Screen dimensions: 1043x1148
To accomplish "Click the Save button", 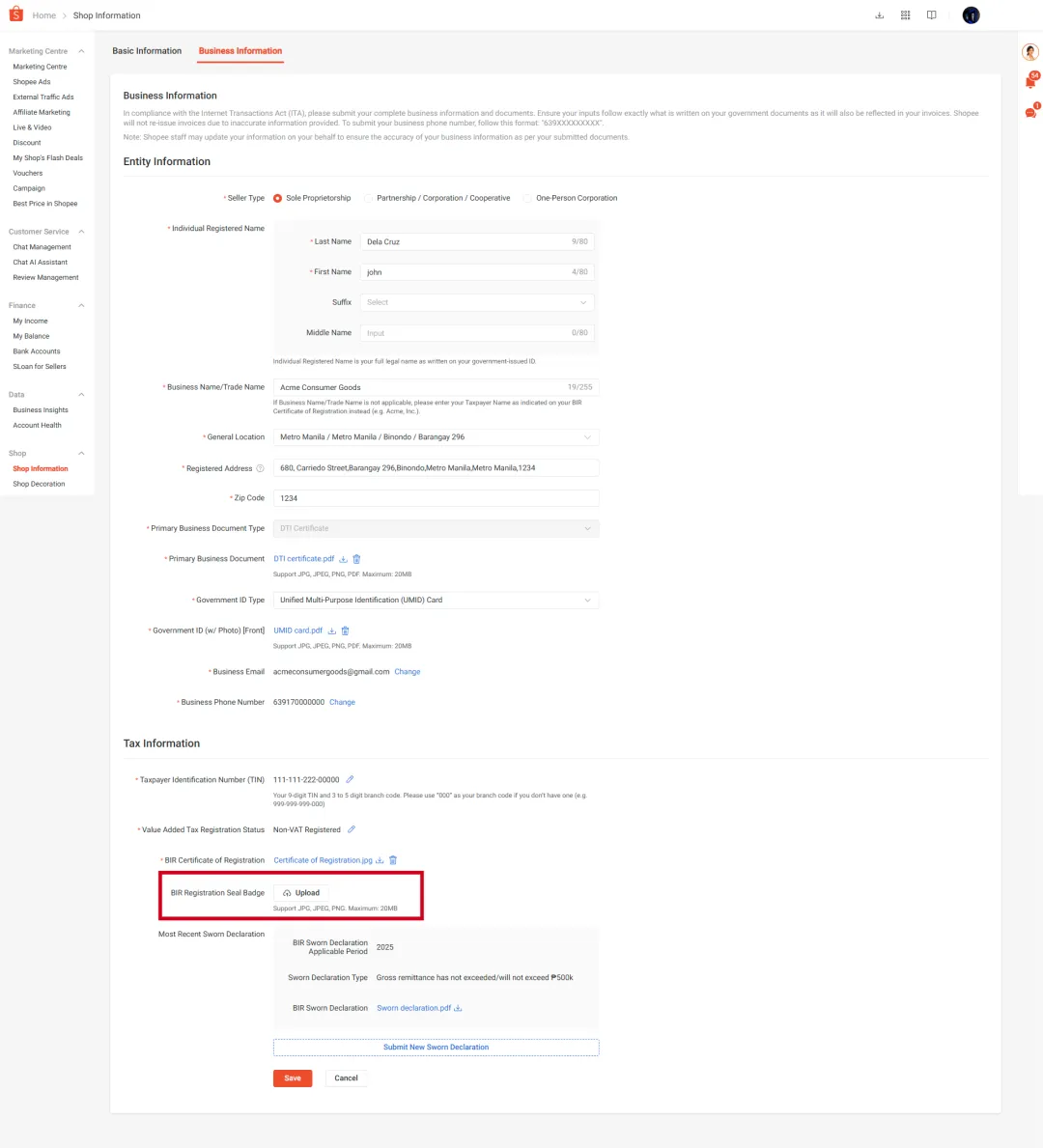I will pyautogui.click(x=293, y=1078).
